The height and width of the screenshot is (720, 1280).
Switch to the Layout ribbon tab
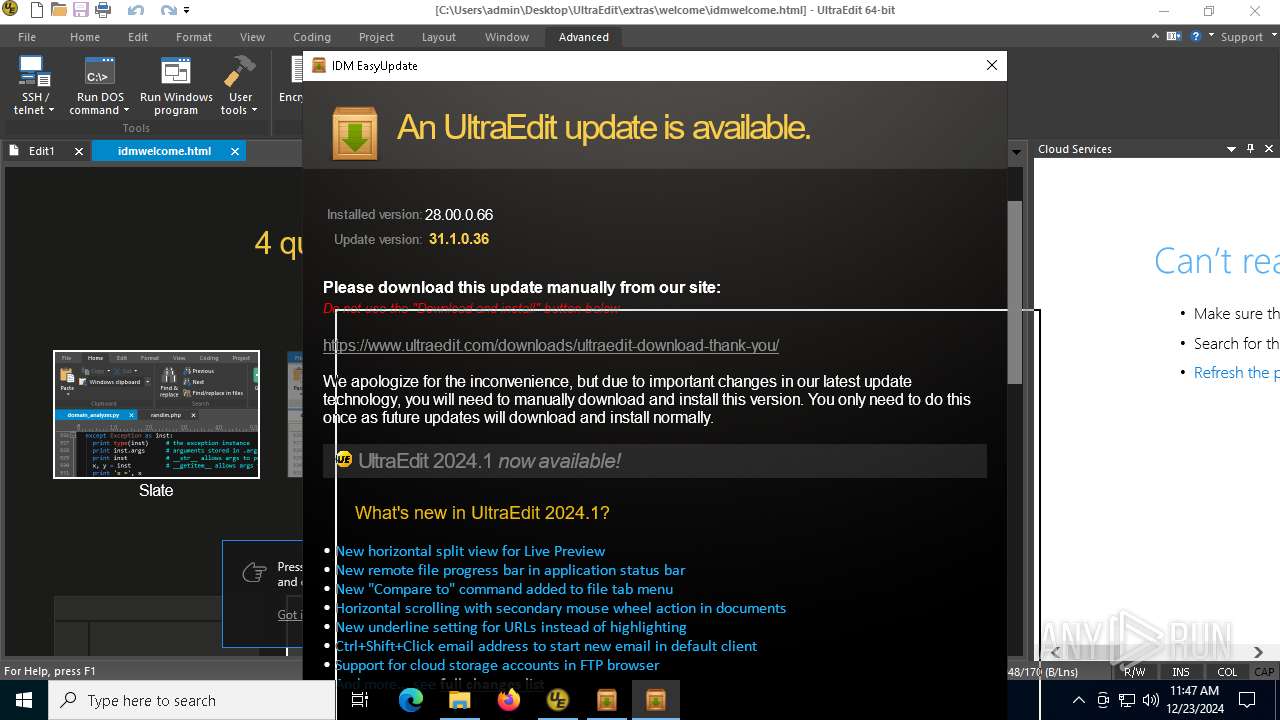[438, 37]
